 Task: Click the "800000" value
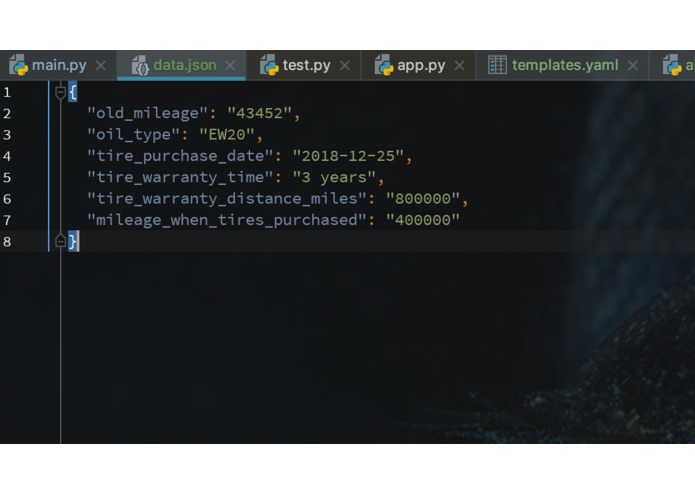point(423,198)
